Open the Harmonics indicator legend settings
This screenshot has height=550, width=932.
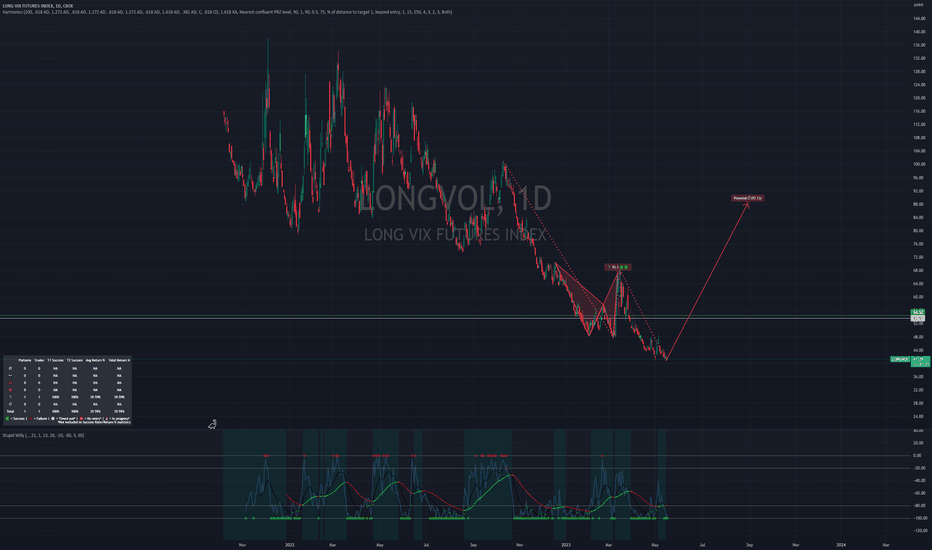226,12
